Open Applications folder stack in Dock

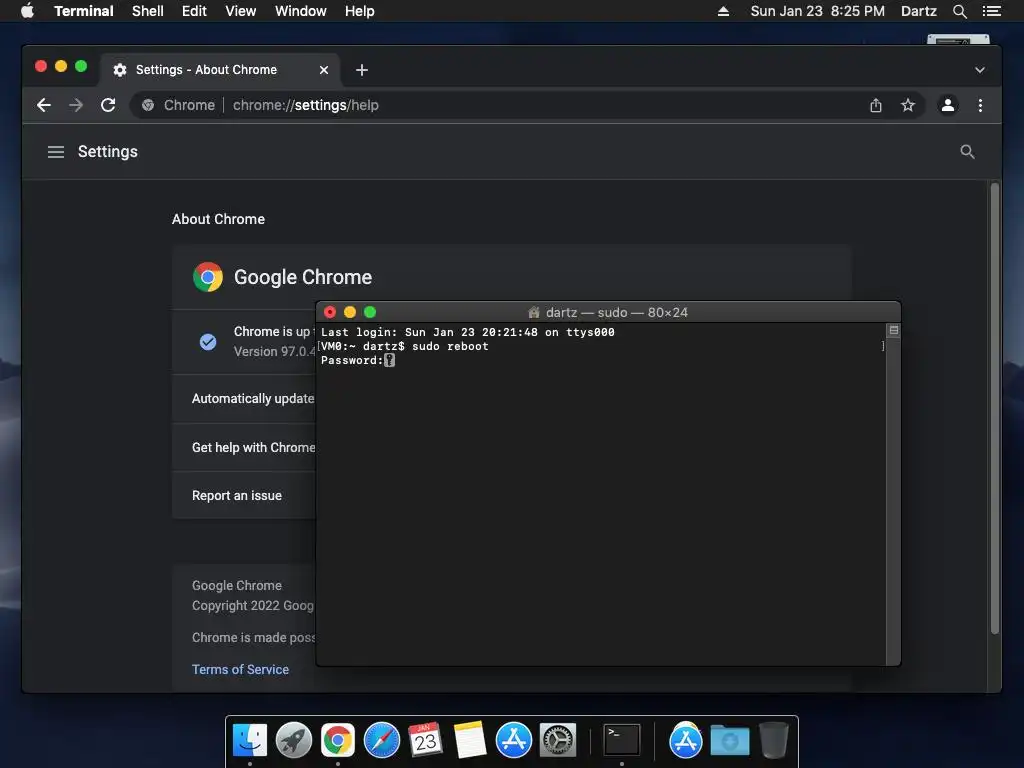tap(686, 740)
